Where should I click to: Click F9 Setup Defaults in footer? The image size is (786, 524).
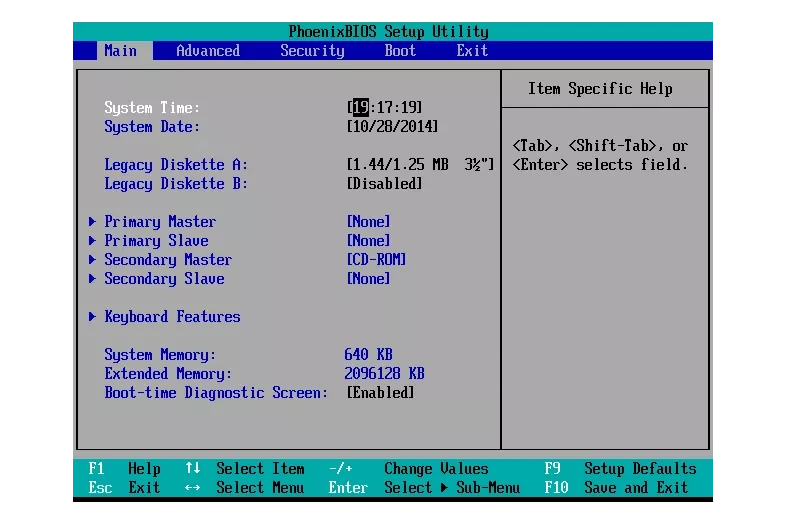[x=620, y=469]
